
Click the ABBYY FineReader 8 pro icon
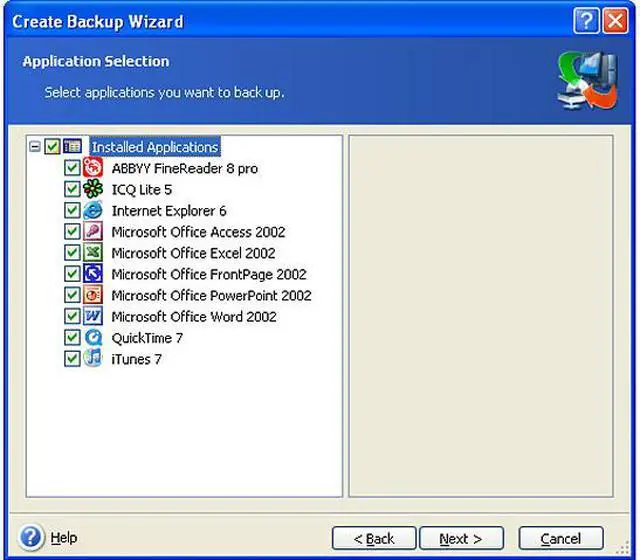click(93, 167)
